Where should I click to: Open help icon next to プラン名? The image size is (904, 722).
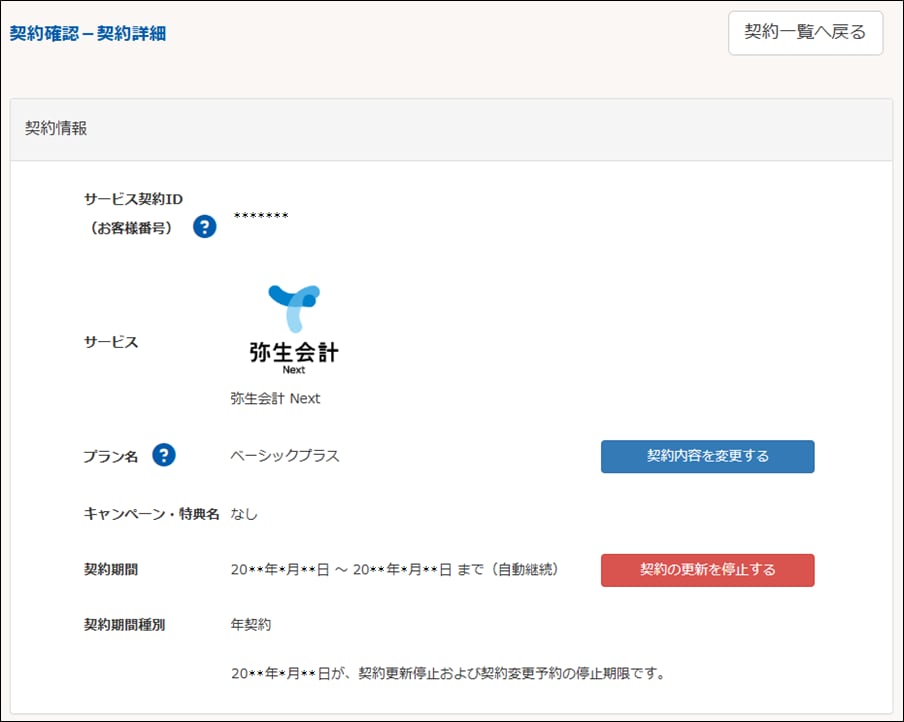tap(164, 455)
